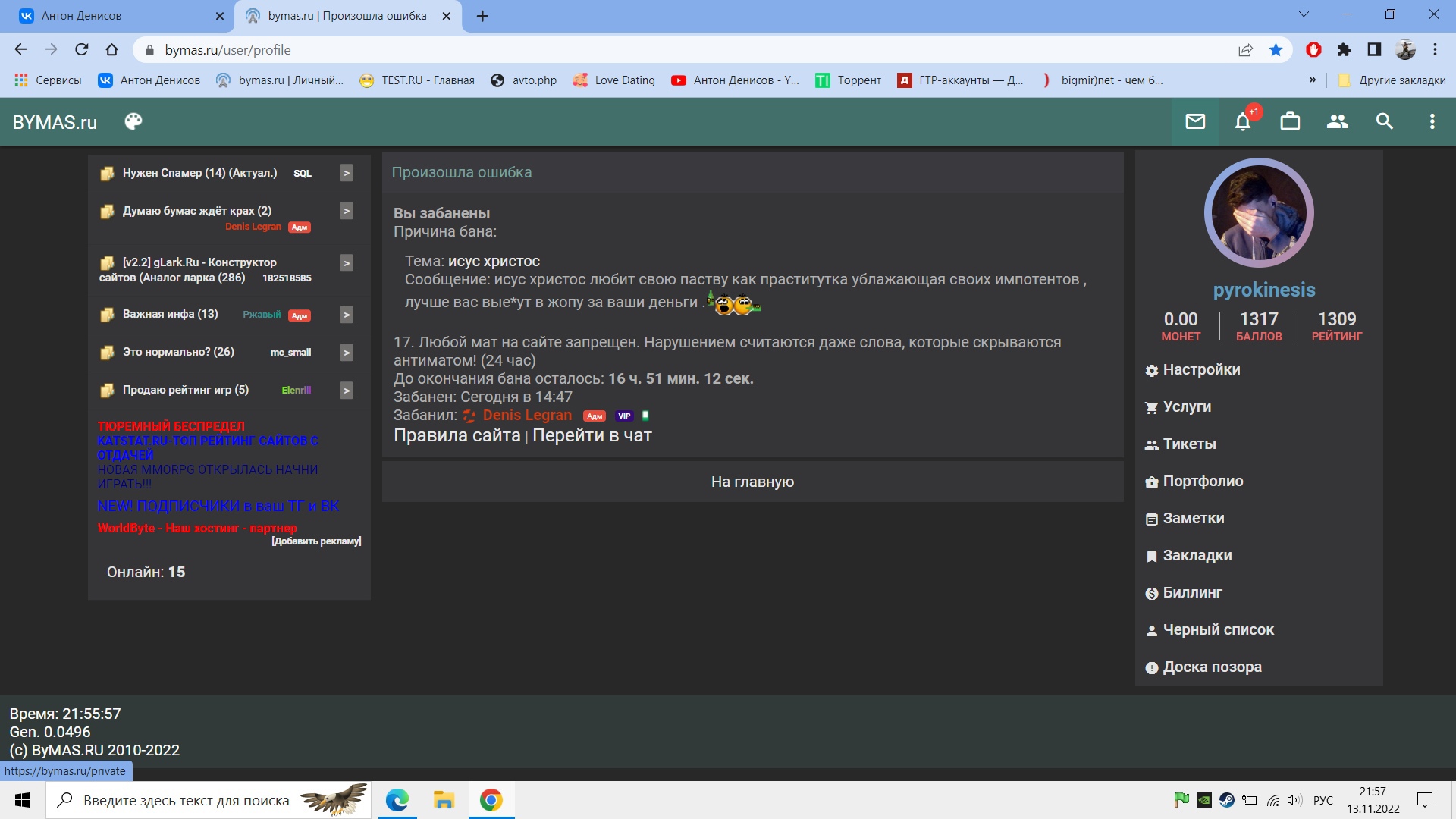
Task: Expand Тикеты sidebar section
Action: tap(1188, 443)
